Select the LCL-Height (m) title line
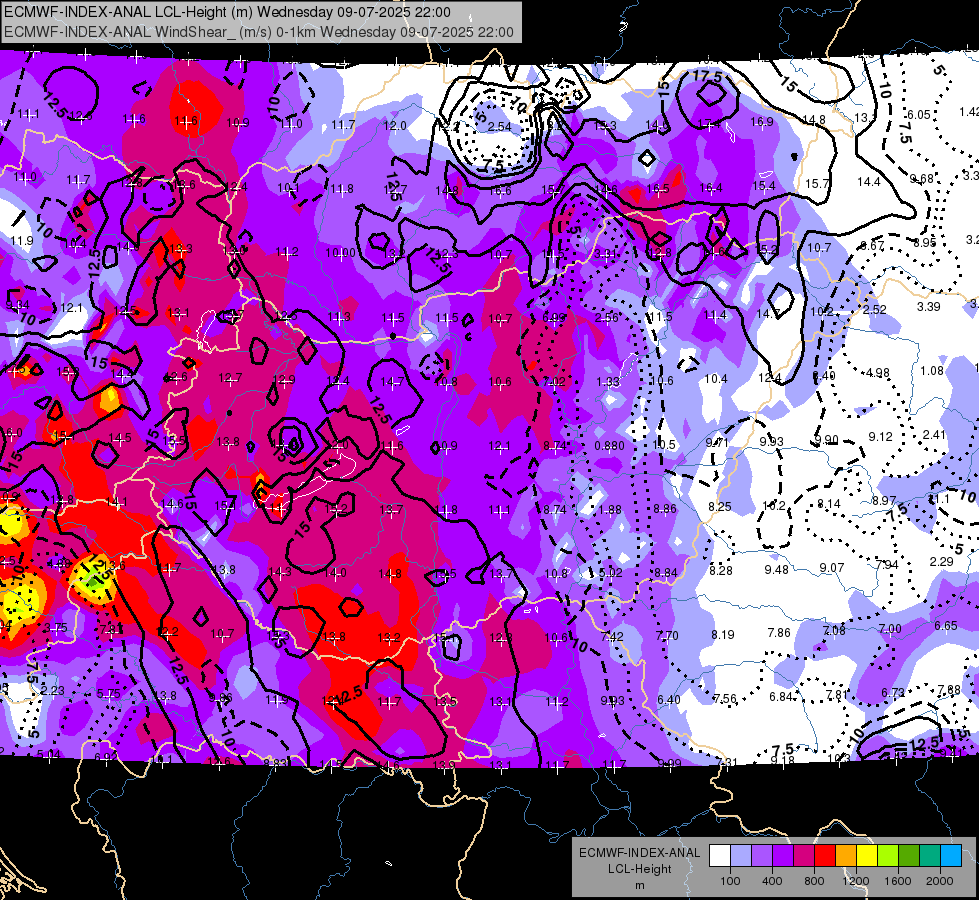 coord(227,12)
